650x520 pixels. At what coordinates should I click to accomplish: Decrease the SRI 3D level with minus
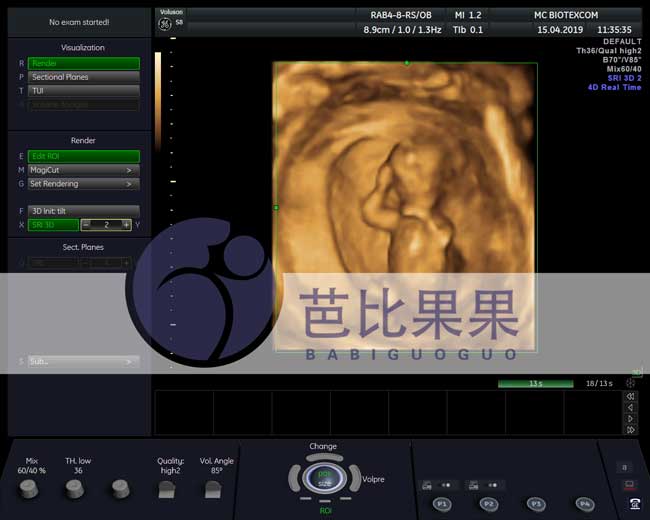tap(86, 225)
